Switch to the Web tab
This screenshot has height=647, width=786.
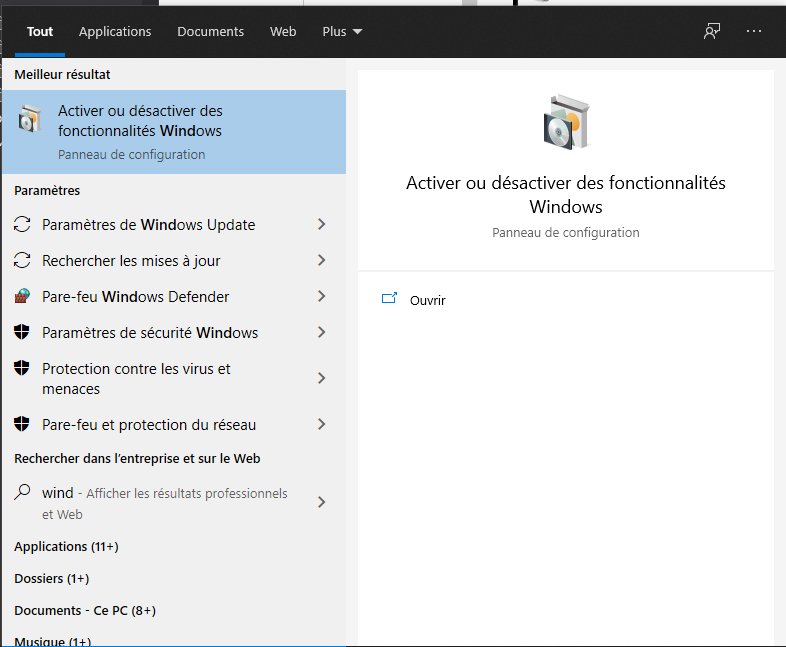[x=283, y=32]
